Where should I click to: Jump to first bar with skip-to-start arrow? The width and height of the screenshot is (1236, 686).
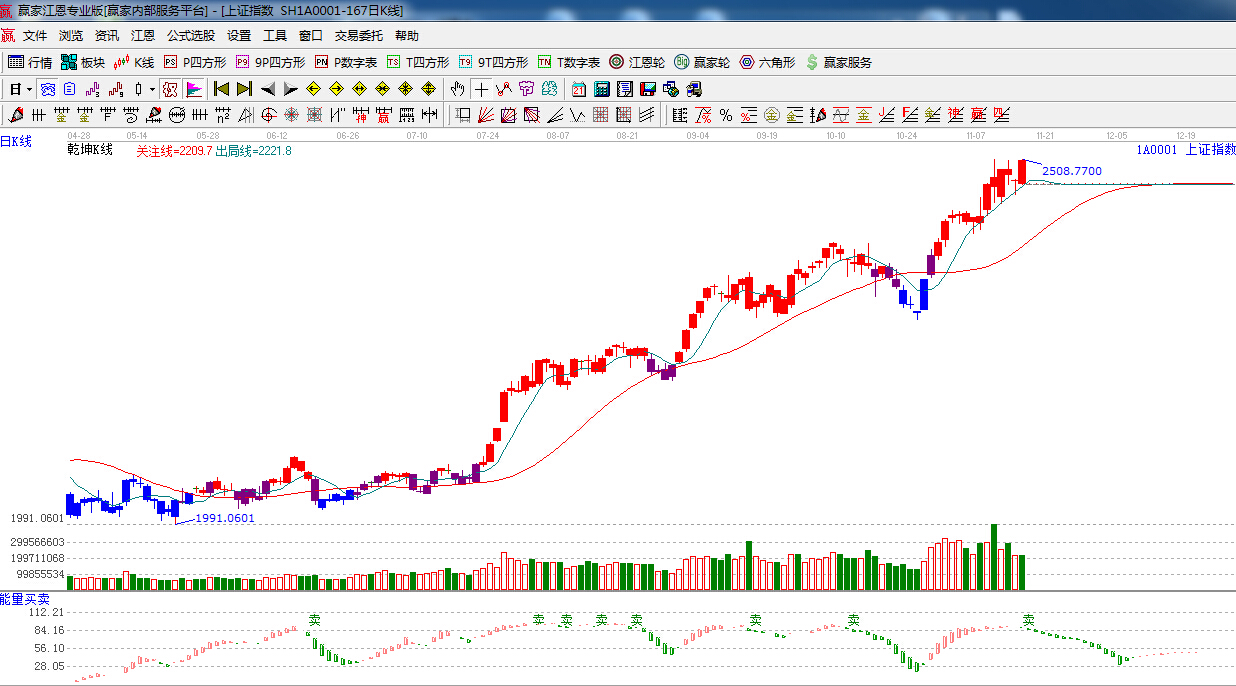click(x=221, y=89)
